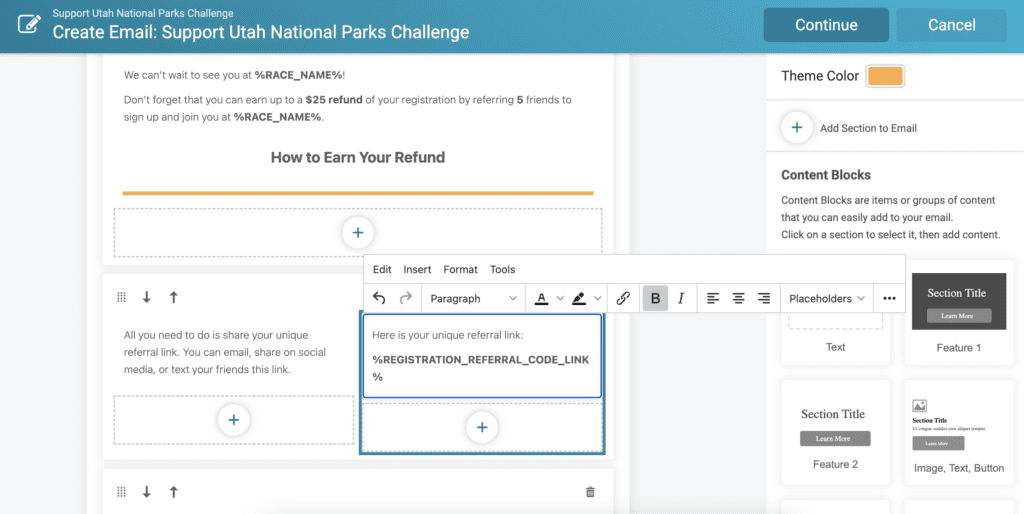Click the Content Blocks heading
The height and width of the screenshot is (514, 1024).
[x=826, y=175]
